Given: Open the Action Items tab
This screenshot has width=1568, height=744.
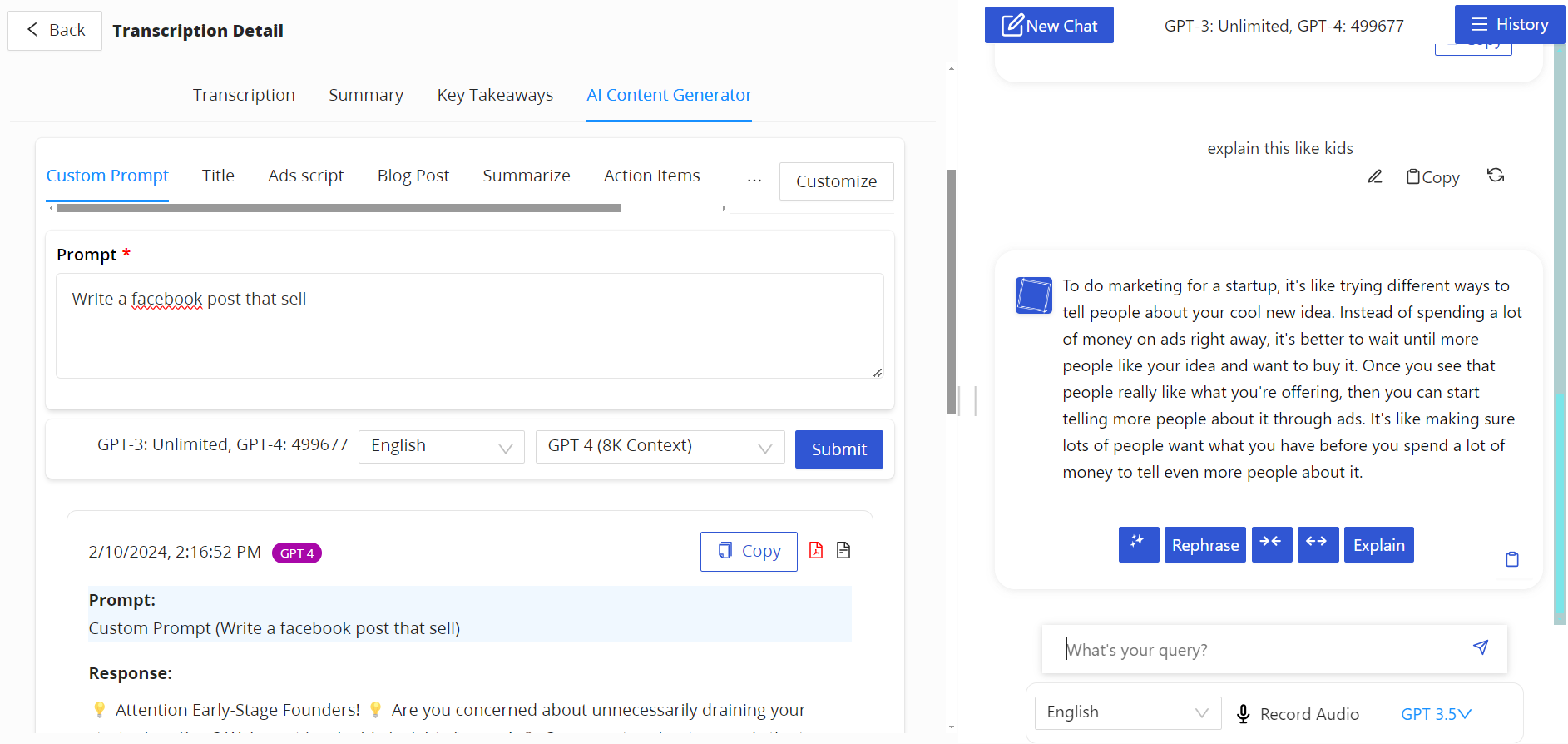Looking at the screenshot, I should pyautogui.click(x=652, y=176).
